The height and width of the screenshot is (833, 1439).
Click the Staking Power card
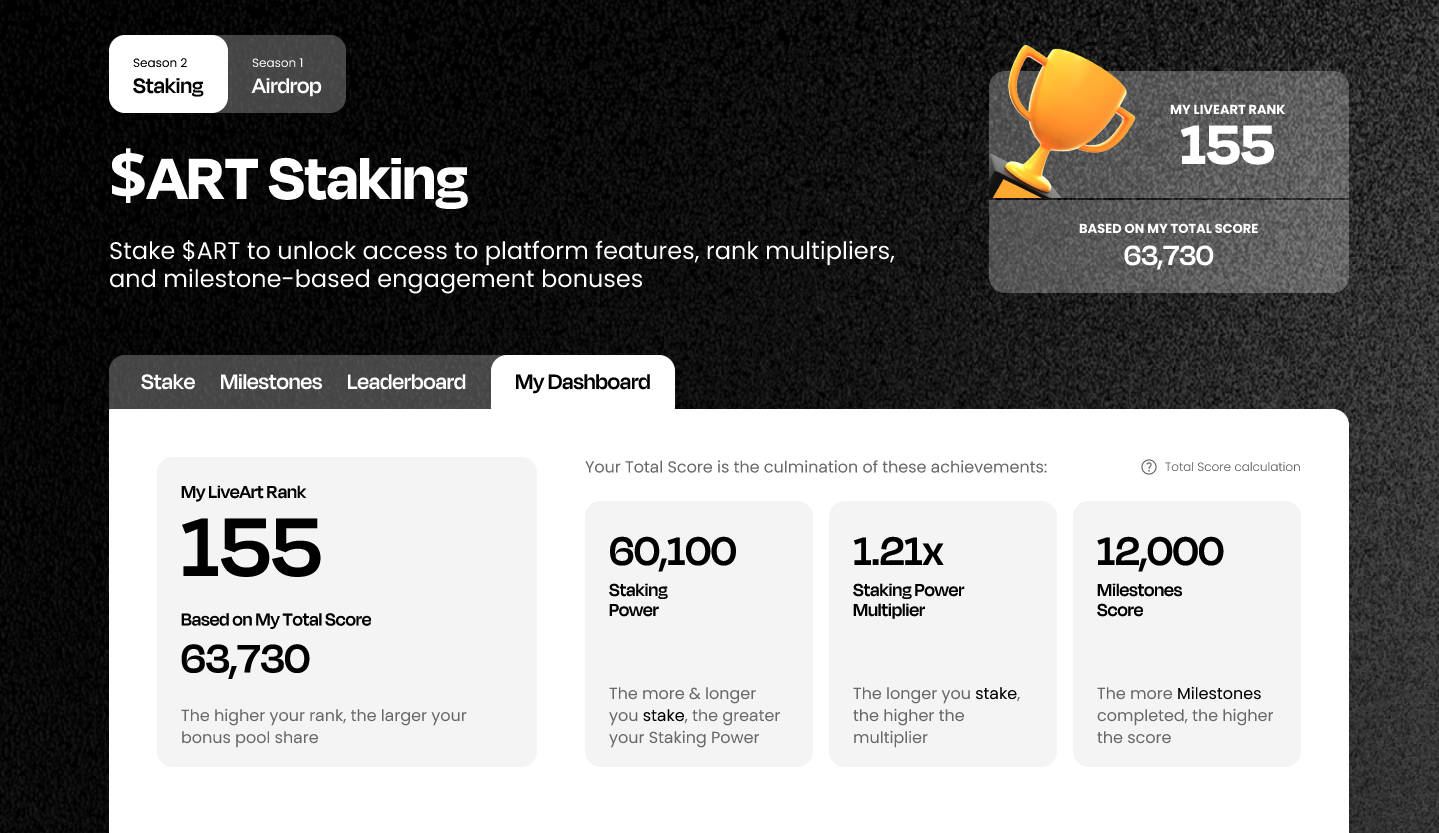tap(699, 634)
